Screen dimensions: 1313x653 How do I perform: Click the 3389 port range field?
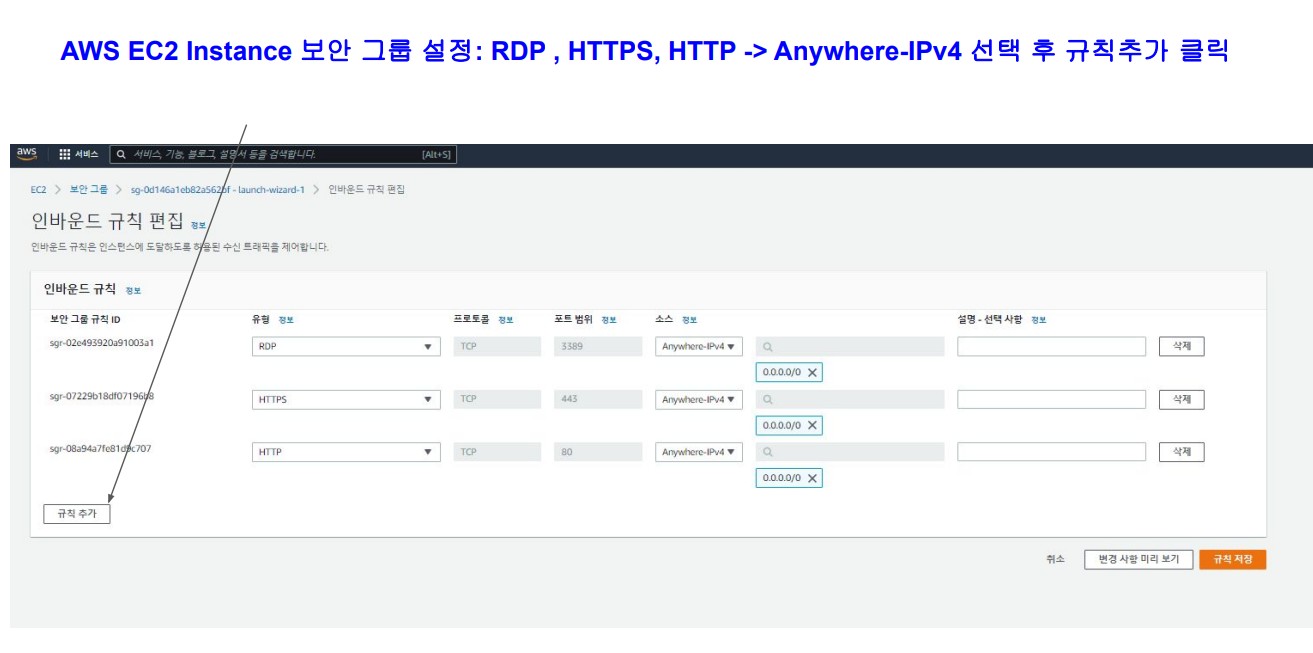click(598, 346)
